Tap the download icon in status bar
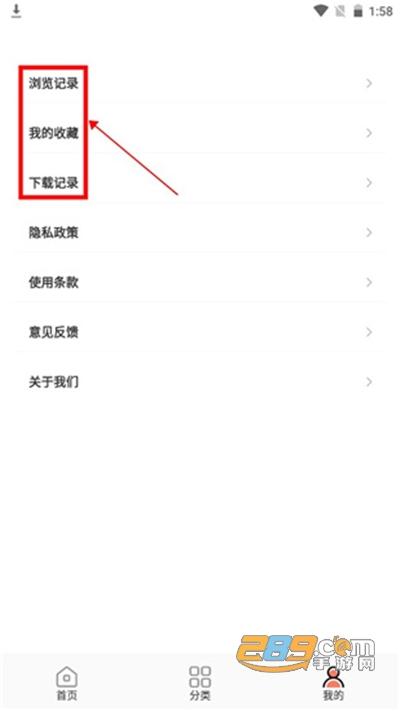 click(16, 11)
